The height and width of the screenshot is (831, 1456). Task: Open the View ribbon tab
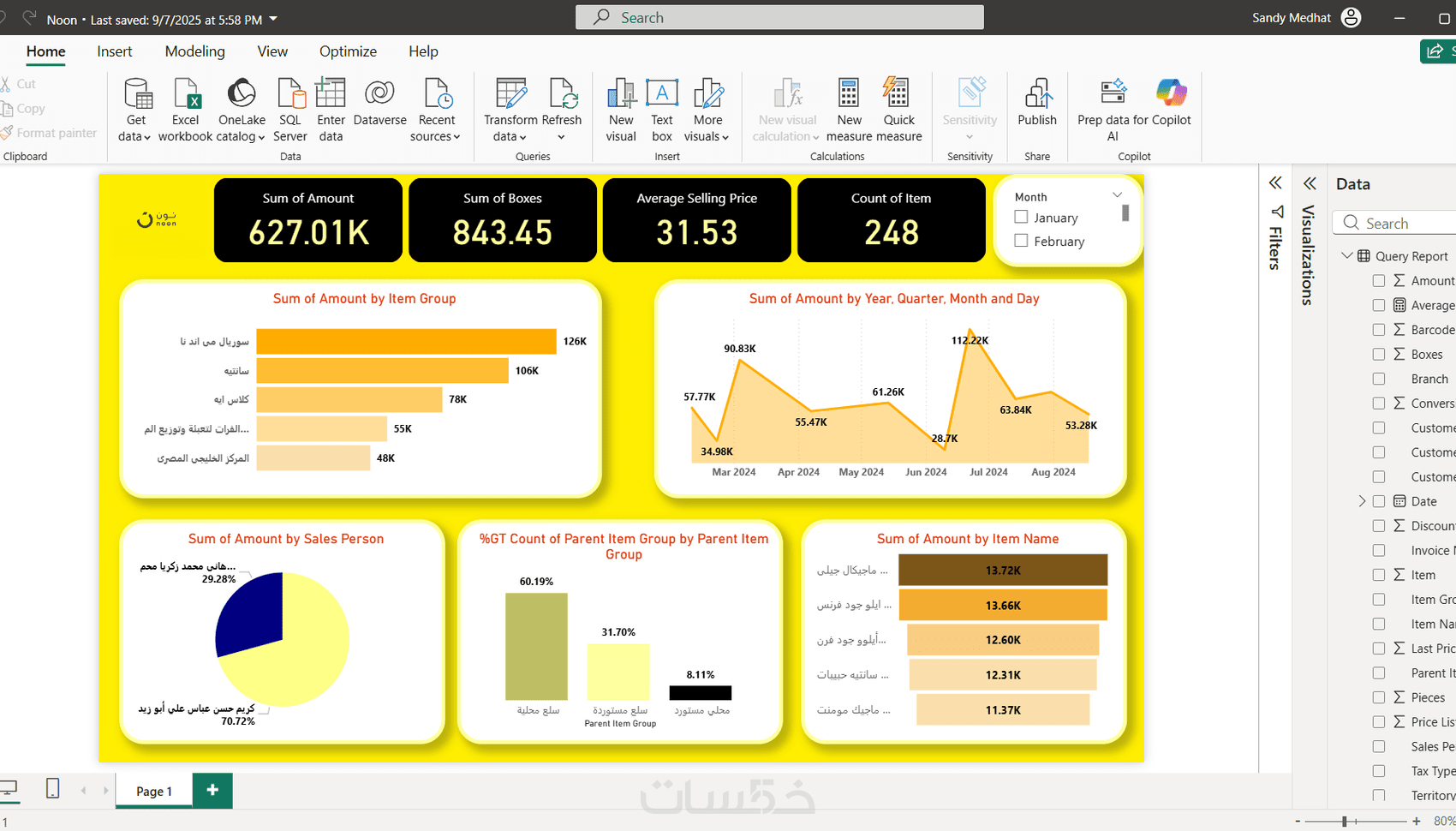click(x=272, y=51)
